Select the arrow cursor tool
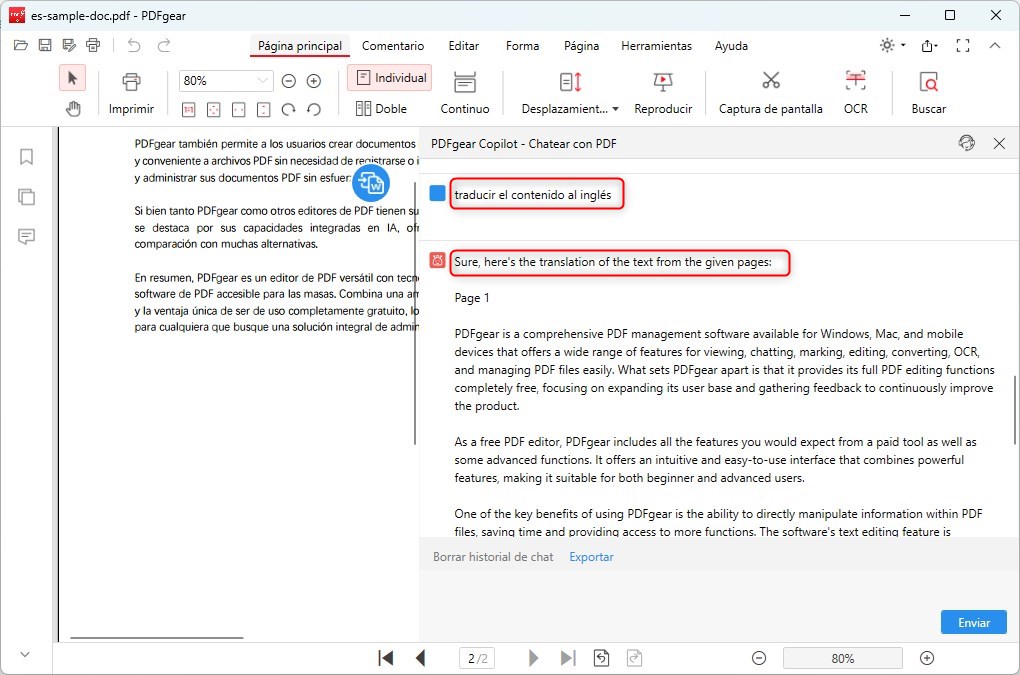 (72, 79)
